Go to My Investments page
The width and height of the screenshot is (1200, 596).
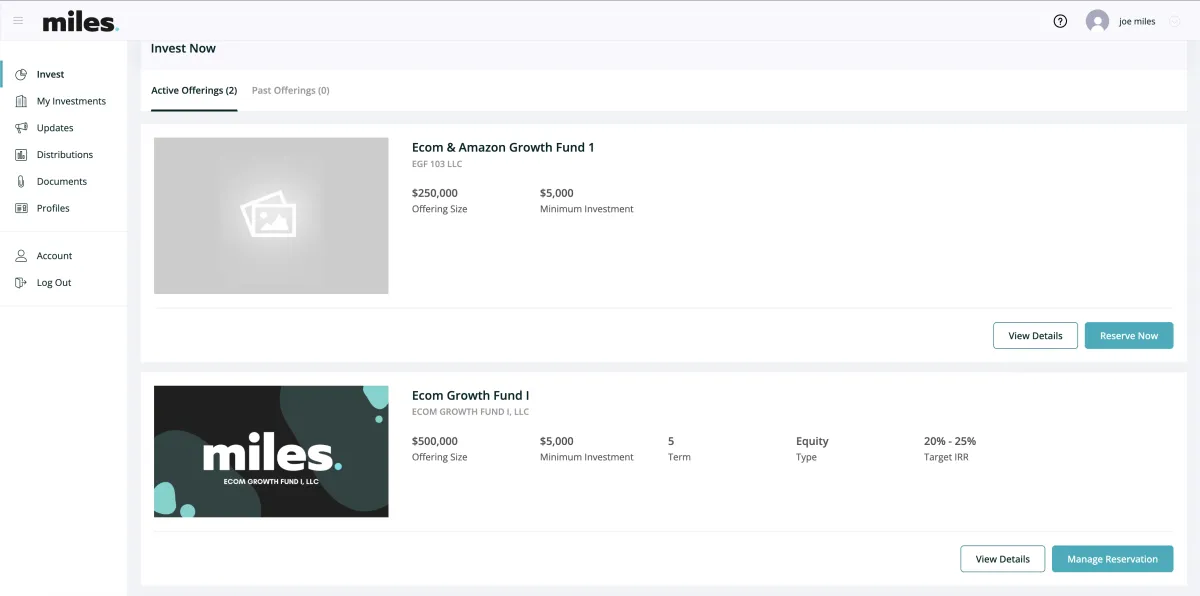pos(71,101)
